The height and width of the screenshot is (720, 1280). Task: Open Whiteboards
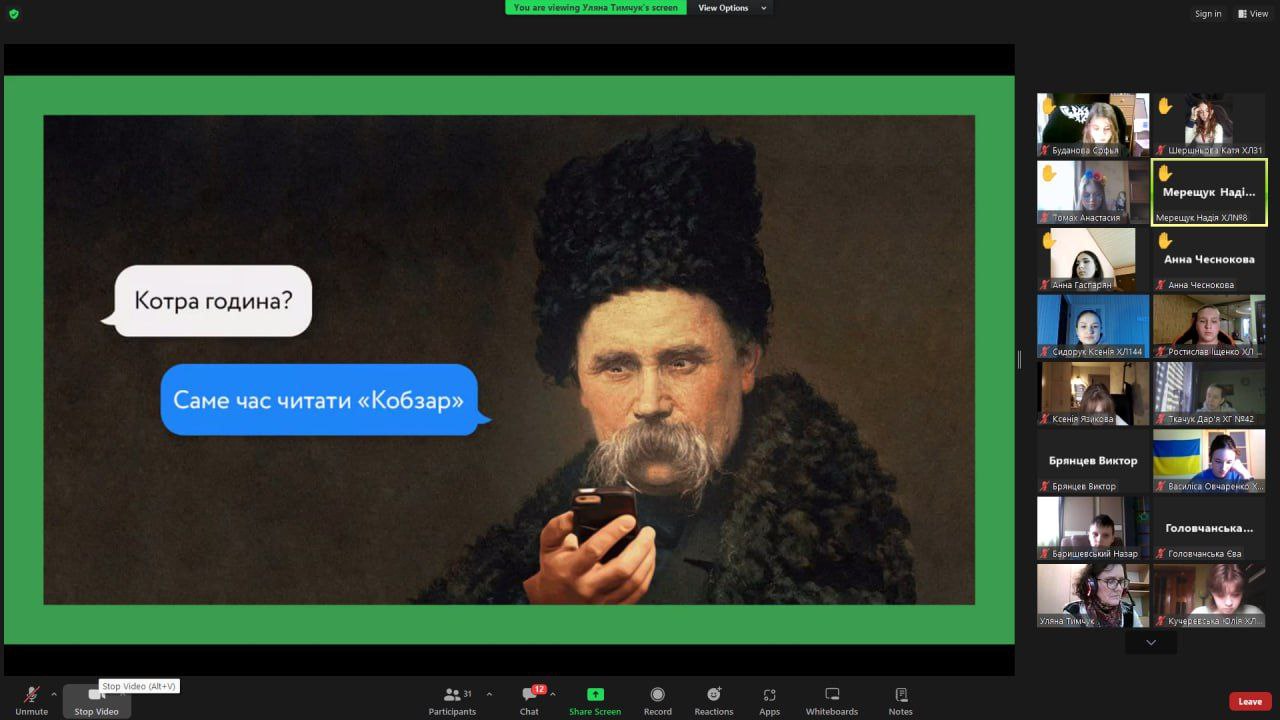tap(831, 700)
